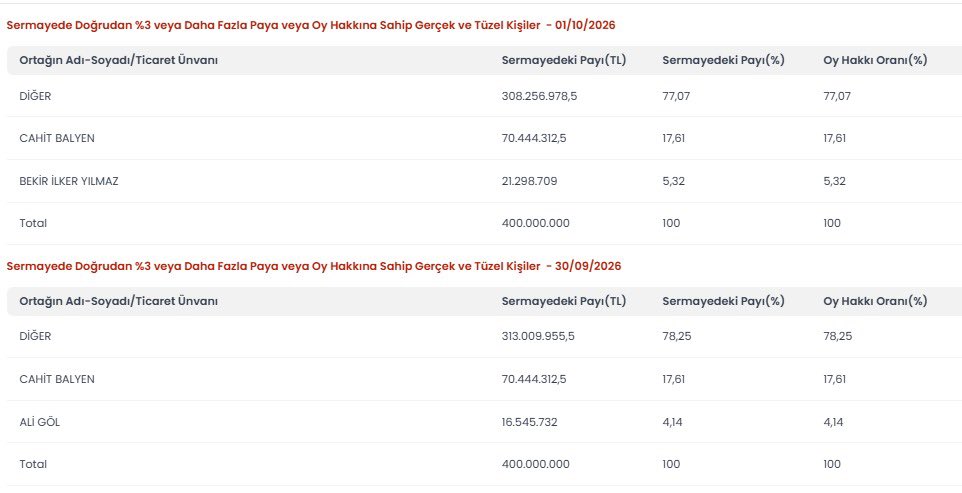The image size is (962, 493).
Task: Click the 30/09/2026 shareholders table title
Action: [314, 266]
